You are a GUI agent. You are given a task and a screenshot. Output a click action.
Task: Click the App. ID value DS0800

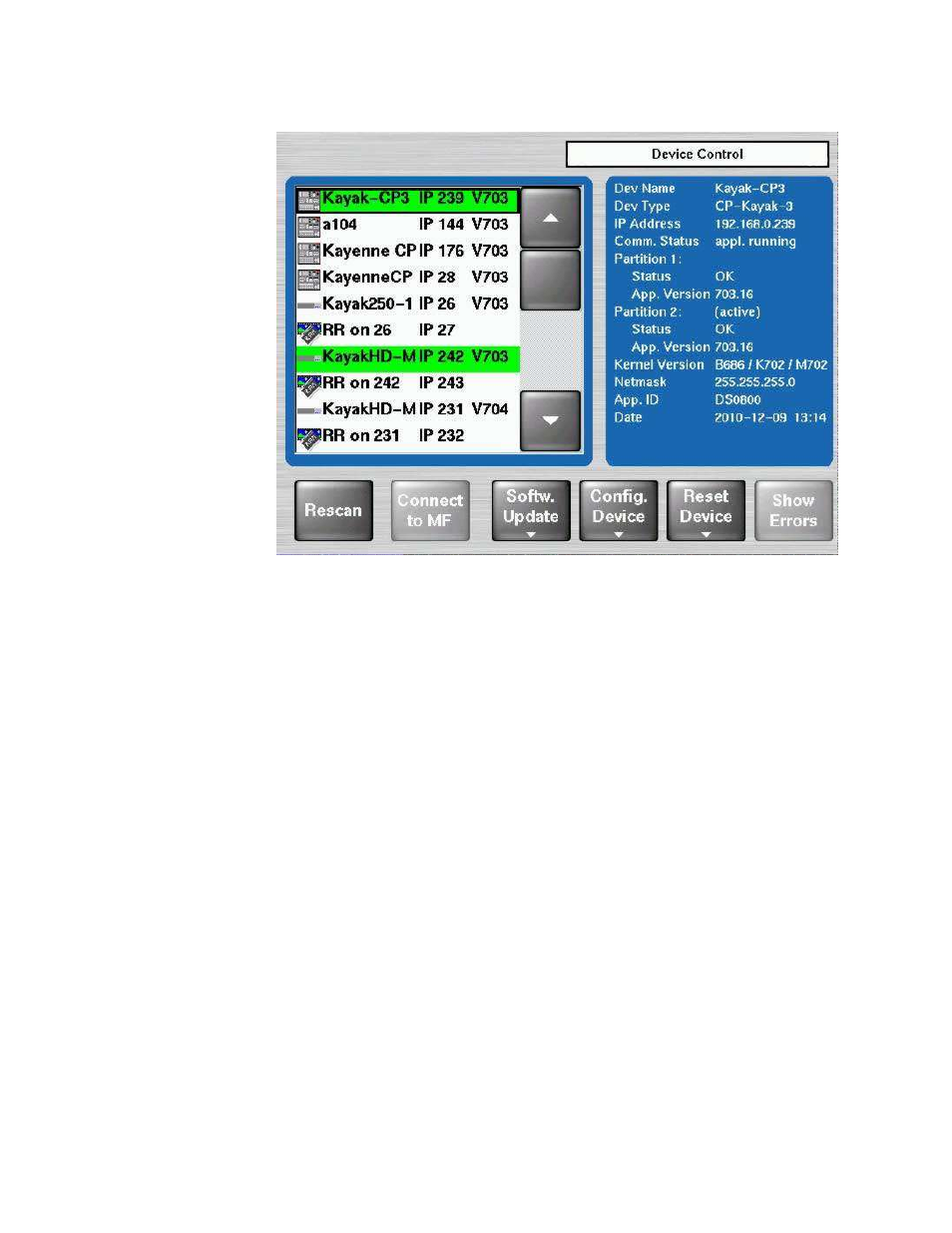click(738, 400)
